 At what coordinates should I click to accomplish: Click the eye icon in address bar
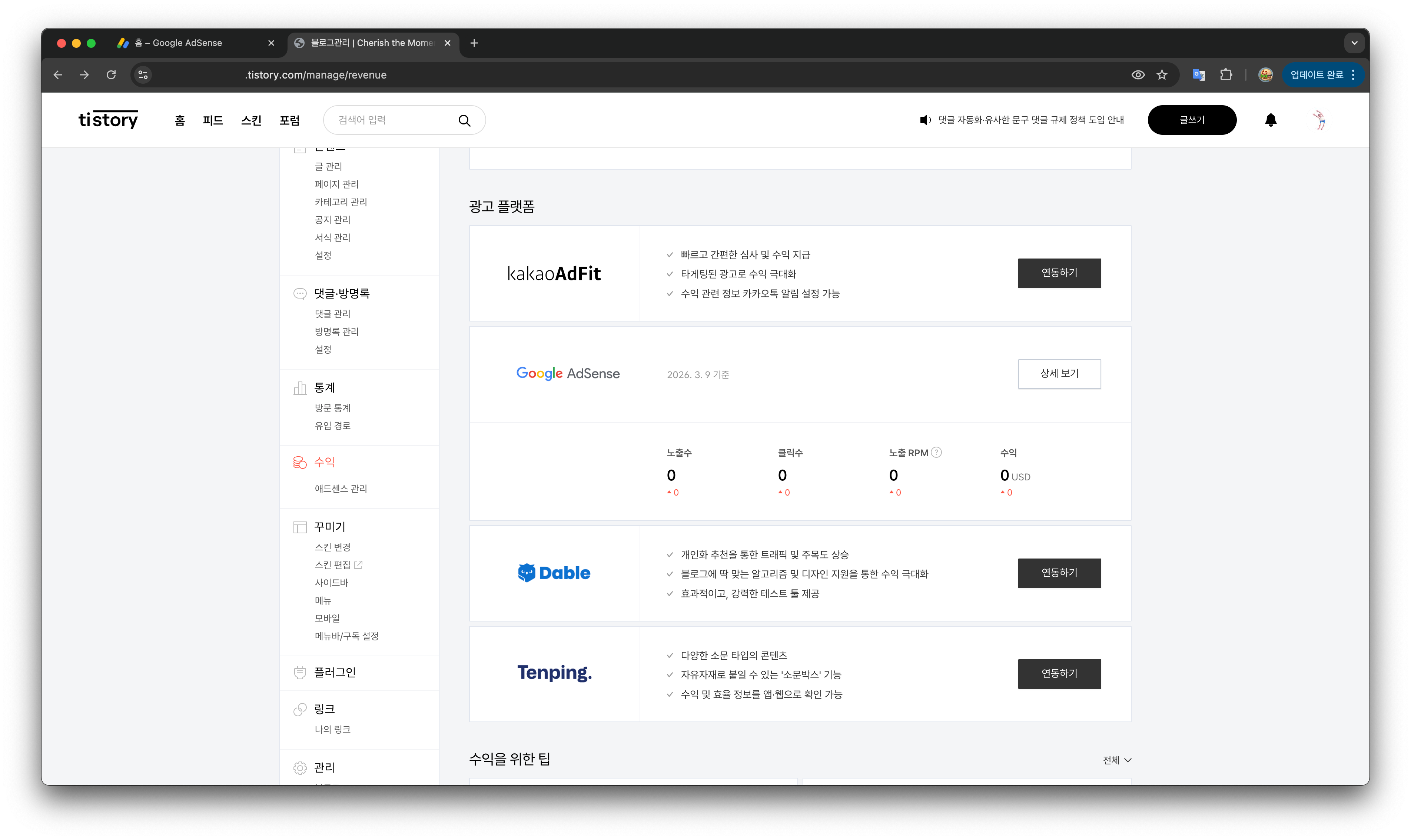[1138, 75]
